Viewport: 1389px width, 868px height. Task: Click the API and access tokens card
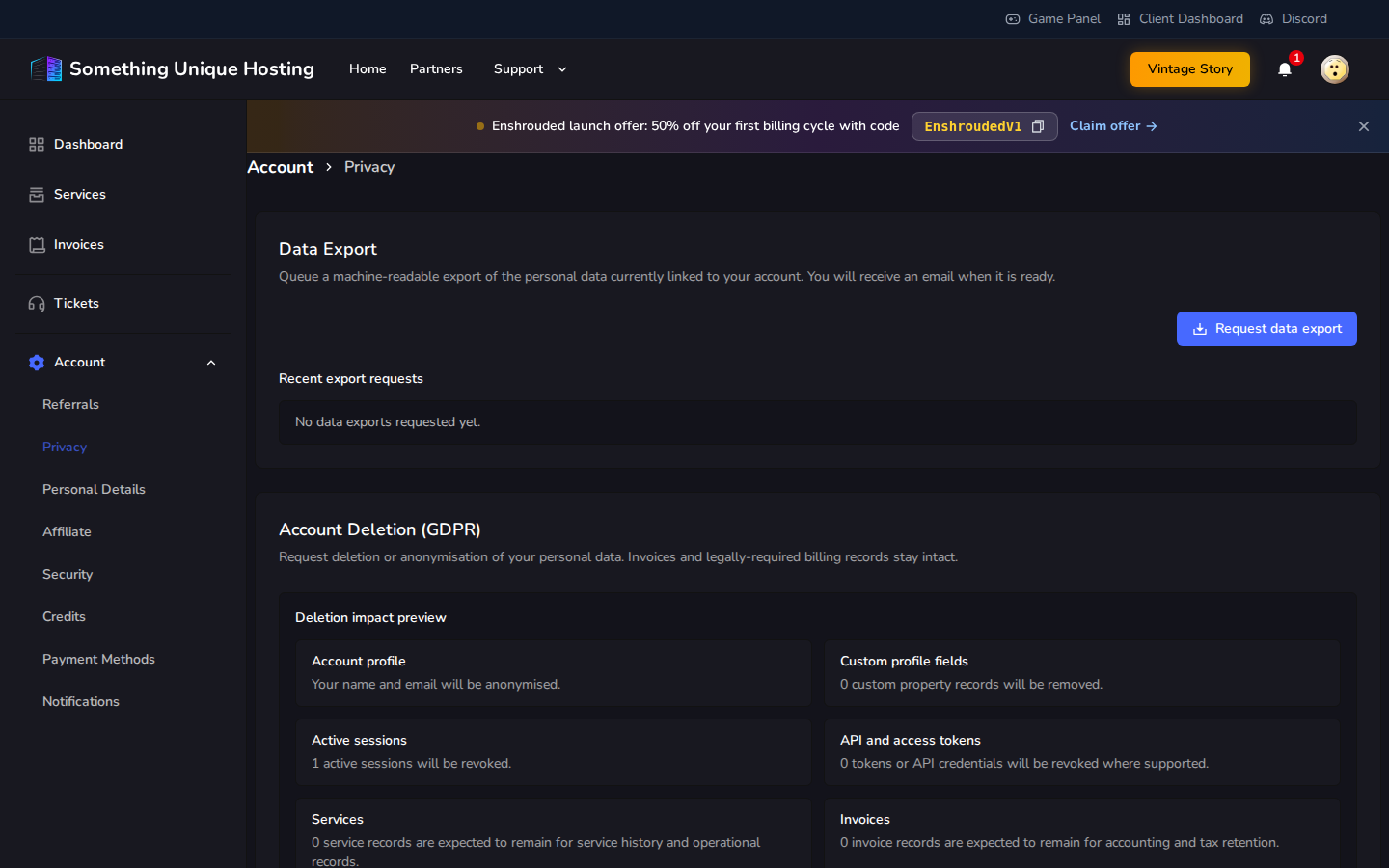pyautogui.click(x=1082, y=752)
